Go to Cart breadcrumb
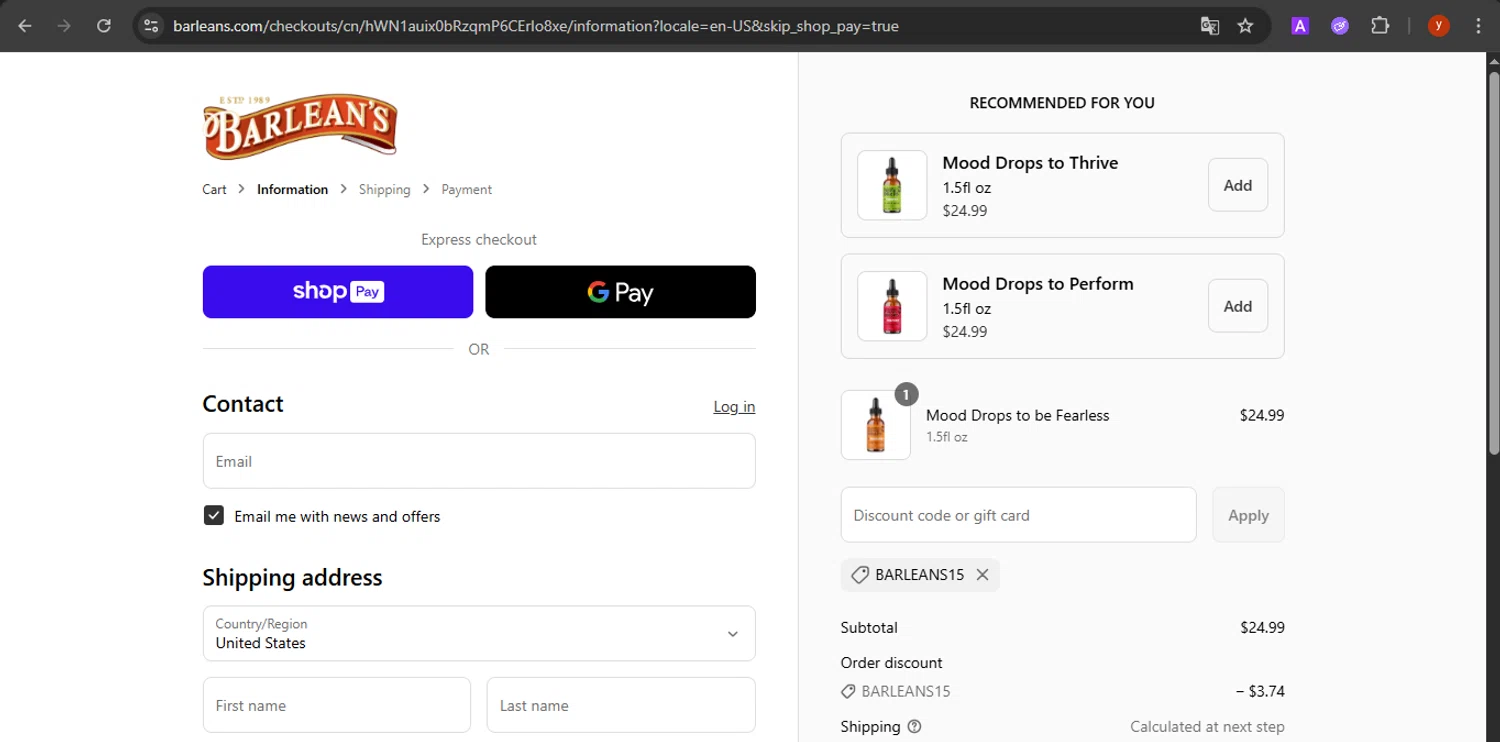The height and width of the screenshot is (742, 1500). [x=214, y=189]
